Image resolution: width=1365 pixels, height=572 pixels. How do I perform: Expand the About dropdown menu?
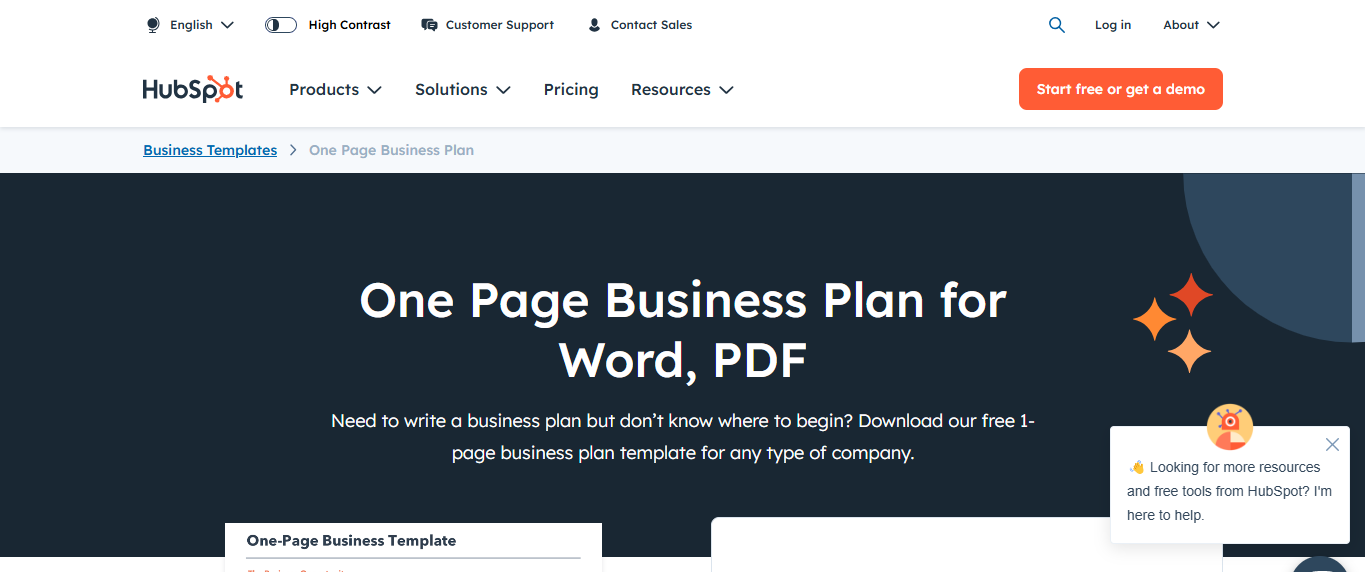[1191, 25]
